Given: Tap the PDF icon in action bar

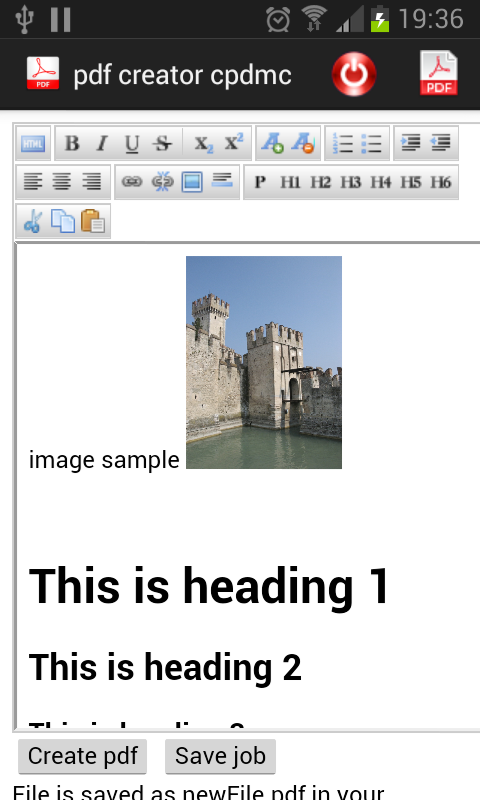Looking at the screenshot, I should (x=439, y=73).
